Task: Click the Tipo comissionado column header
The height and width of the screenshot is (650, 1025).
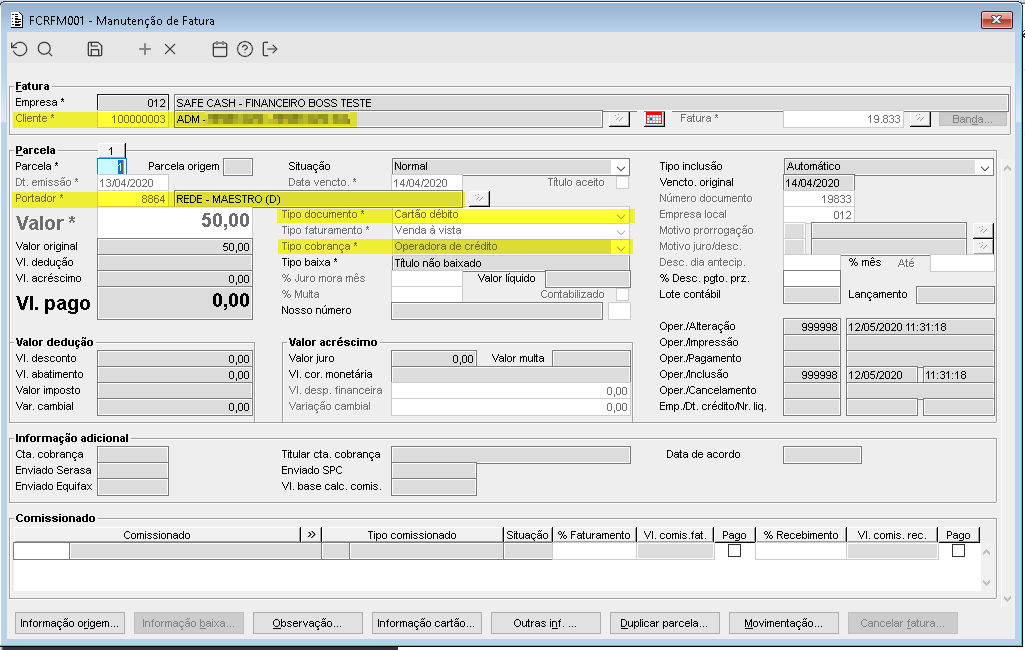Action: [411, 535]
